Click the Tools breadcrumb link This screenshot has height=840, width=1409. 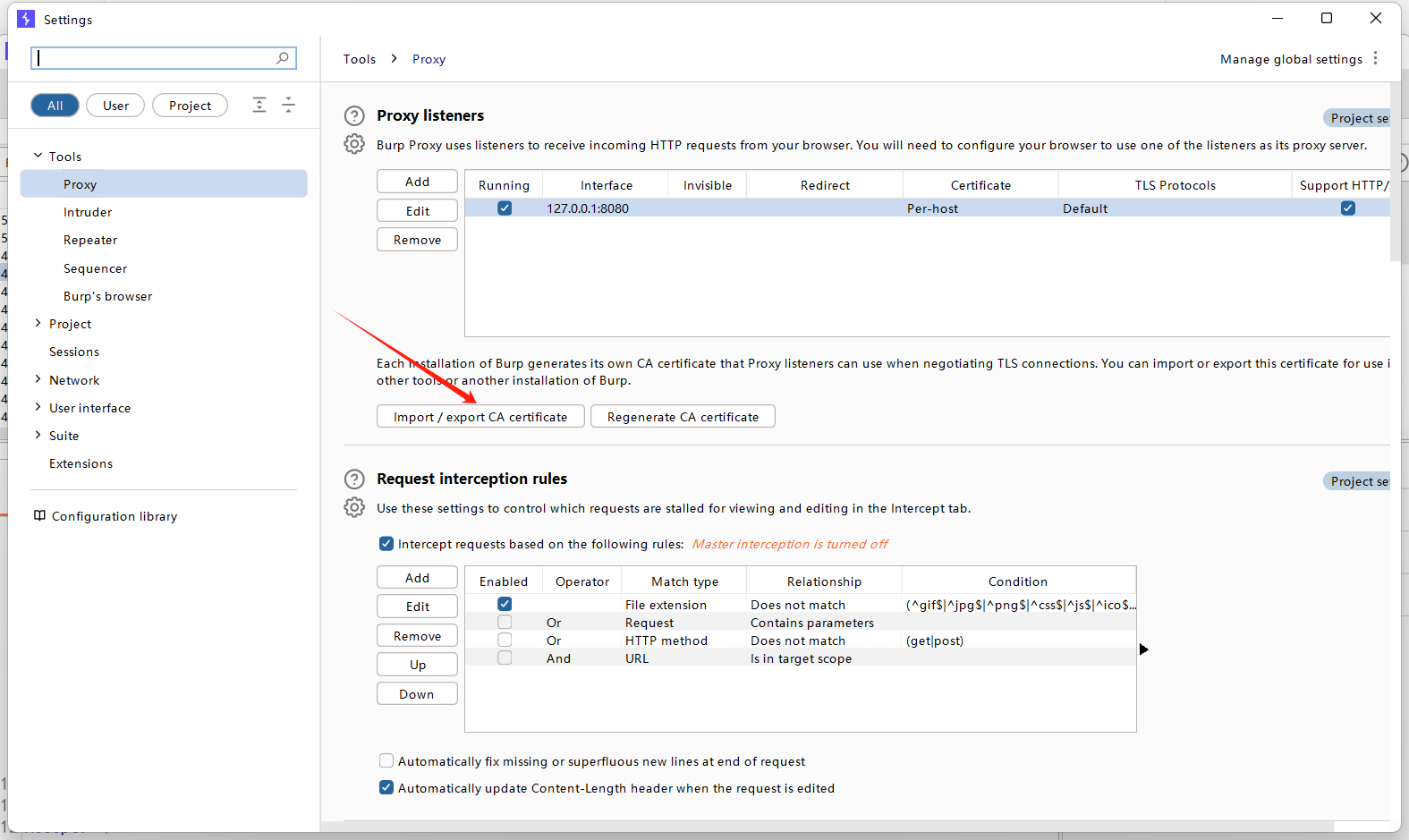(x=360, y=59)
